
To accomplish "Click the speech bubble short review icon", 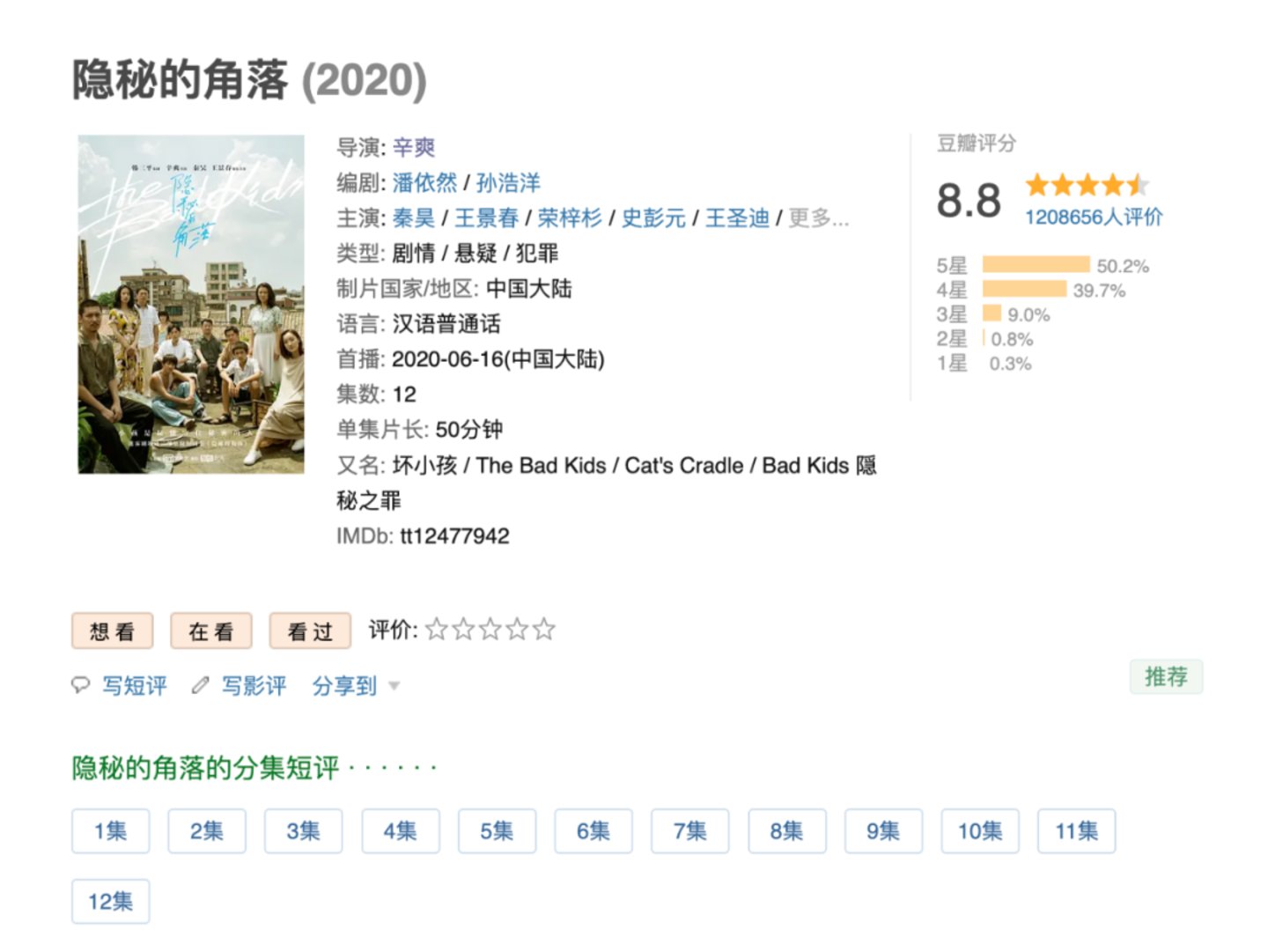I will pyautogui.click(x=81, y=685).
